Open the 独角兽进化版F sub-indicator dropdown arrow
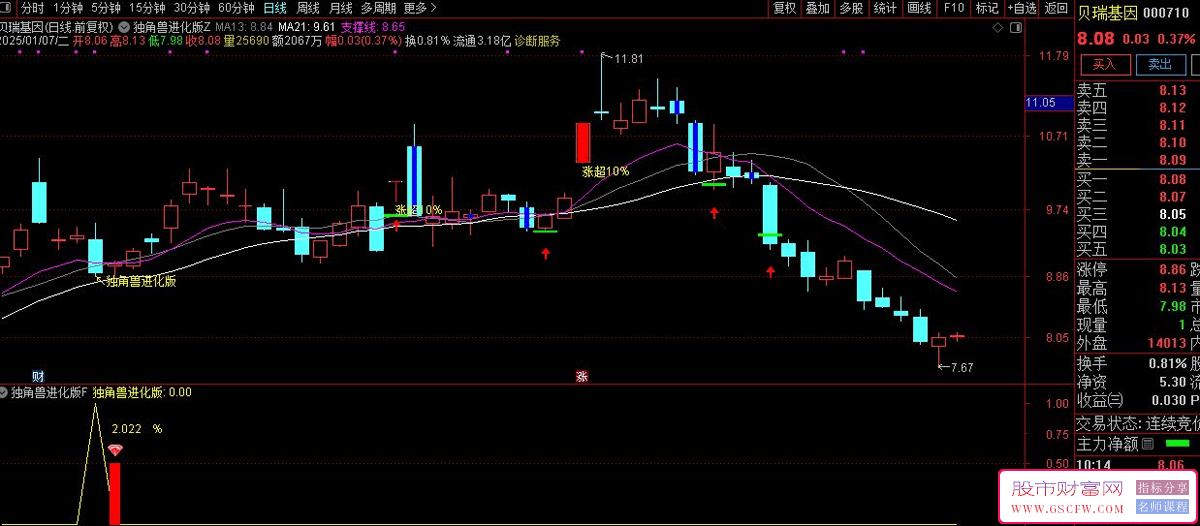The width and height of the screenshot is (1200, 526). pyautogui.click(x=4, y=393)
